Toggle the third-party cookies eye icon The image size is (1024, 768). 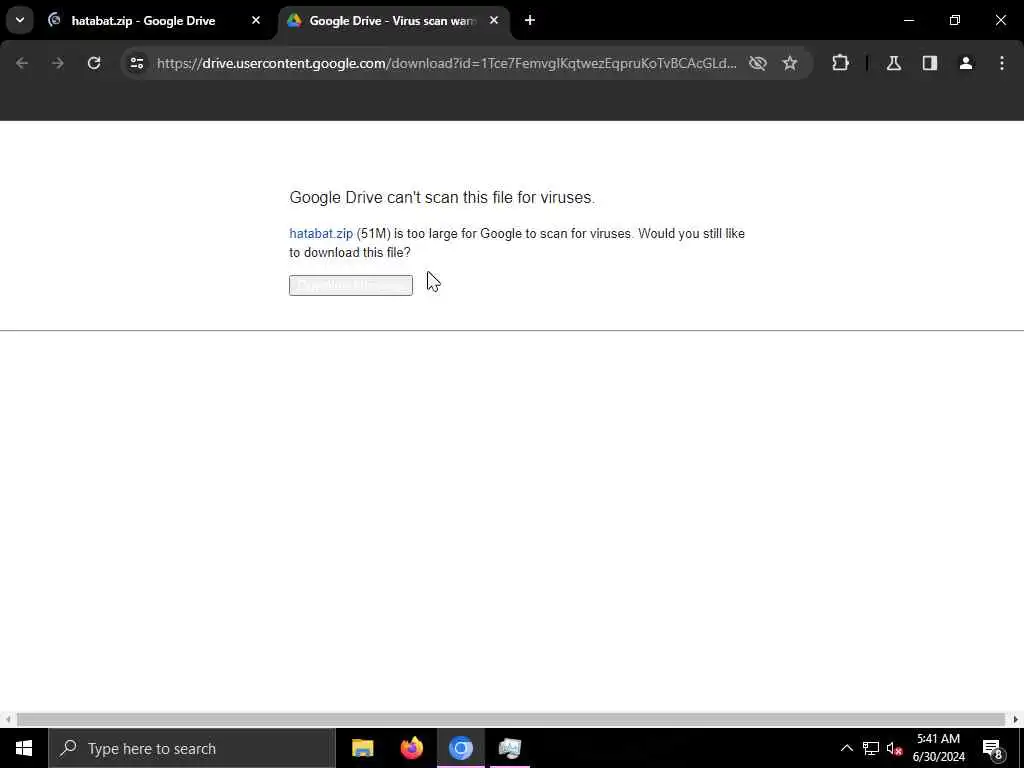click(758, 63)
